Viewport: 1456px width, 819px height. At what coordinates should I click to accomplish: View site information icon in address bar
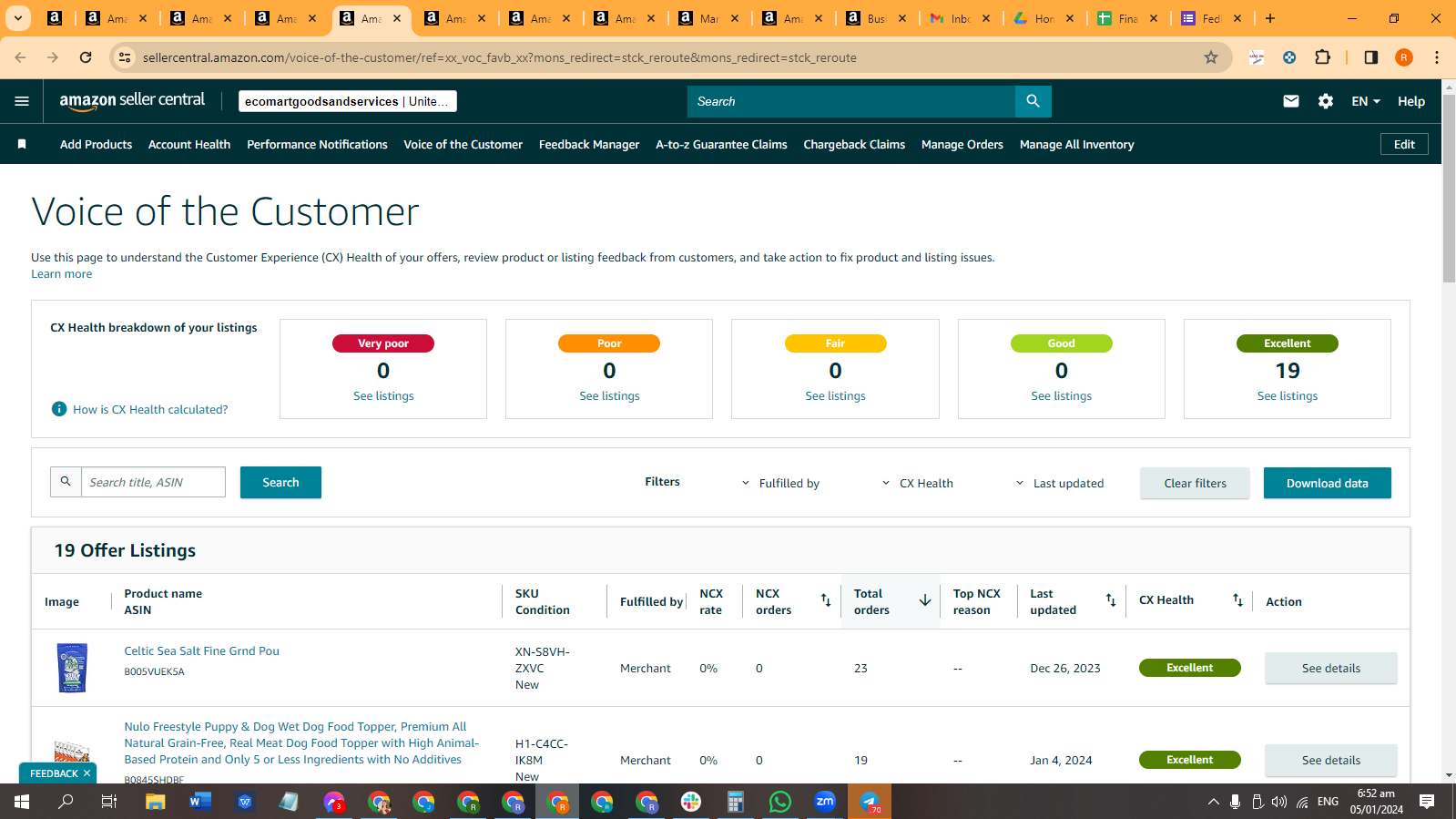(125, 57)
